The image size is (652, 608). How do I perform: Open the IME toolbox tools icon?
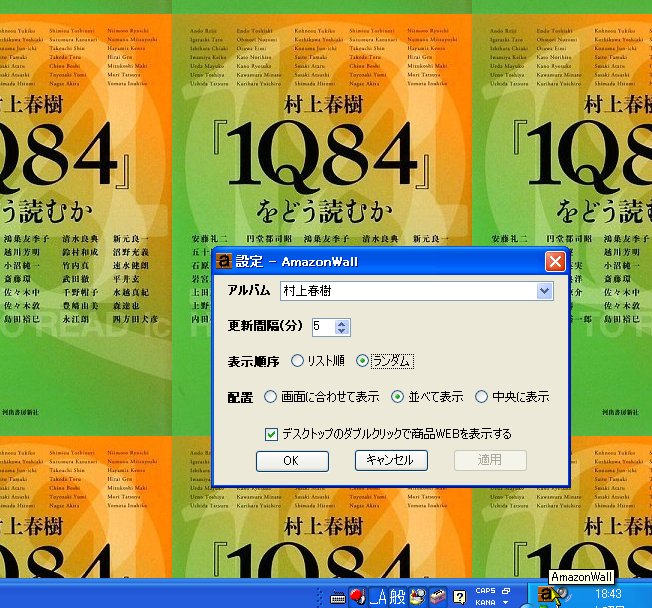click(437, 598)
